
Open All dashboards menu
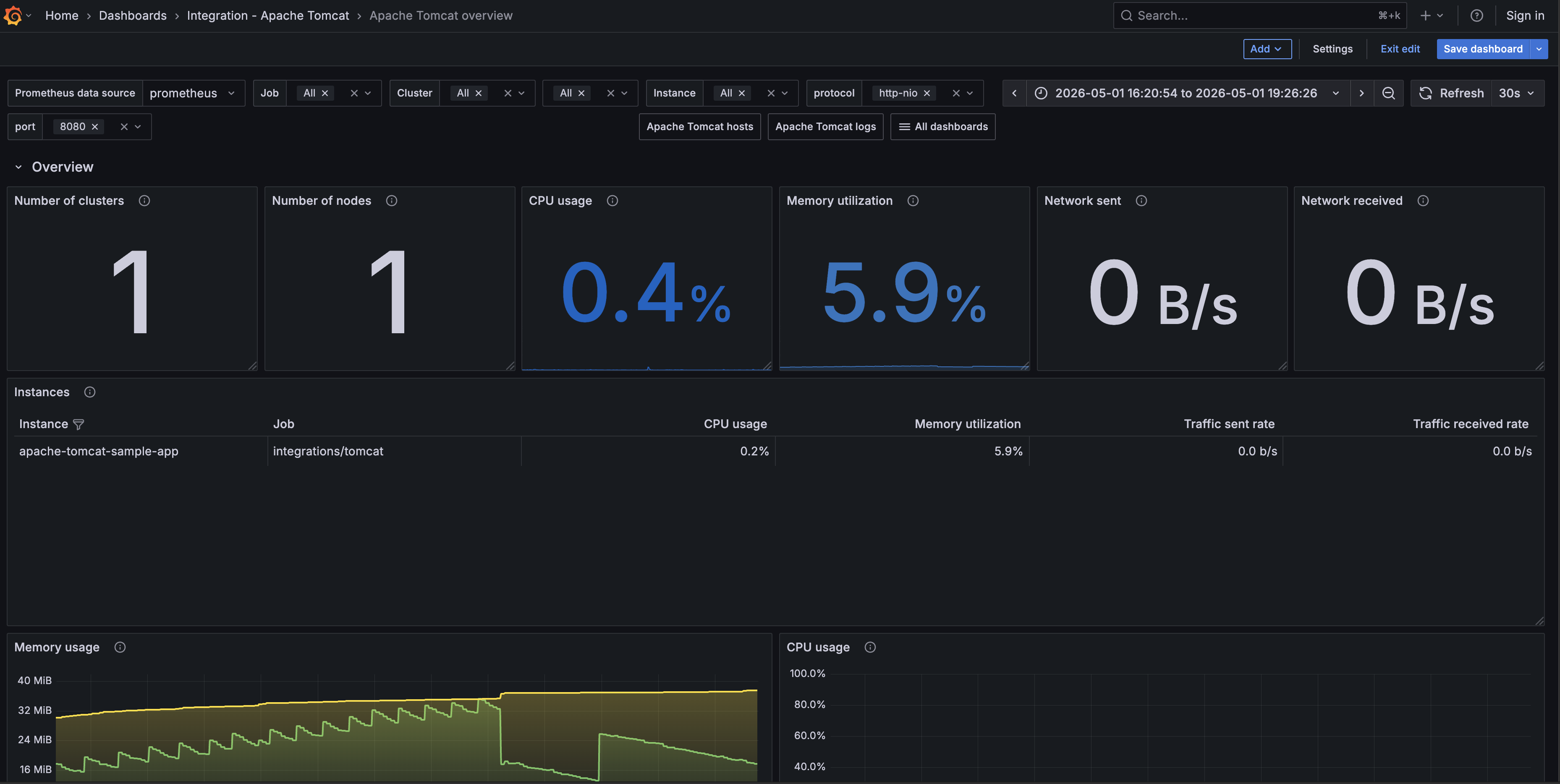pos(942,126)
